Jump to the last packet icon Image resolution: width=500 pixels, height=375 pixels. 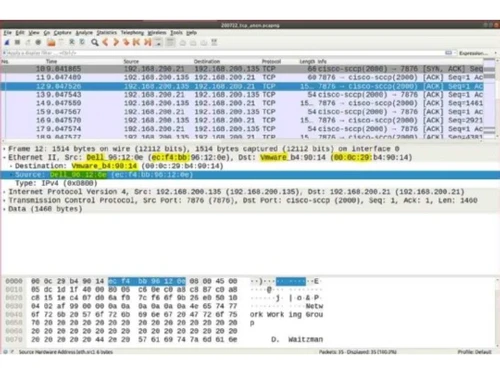147,42
